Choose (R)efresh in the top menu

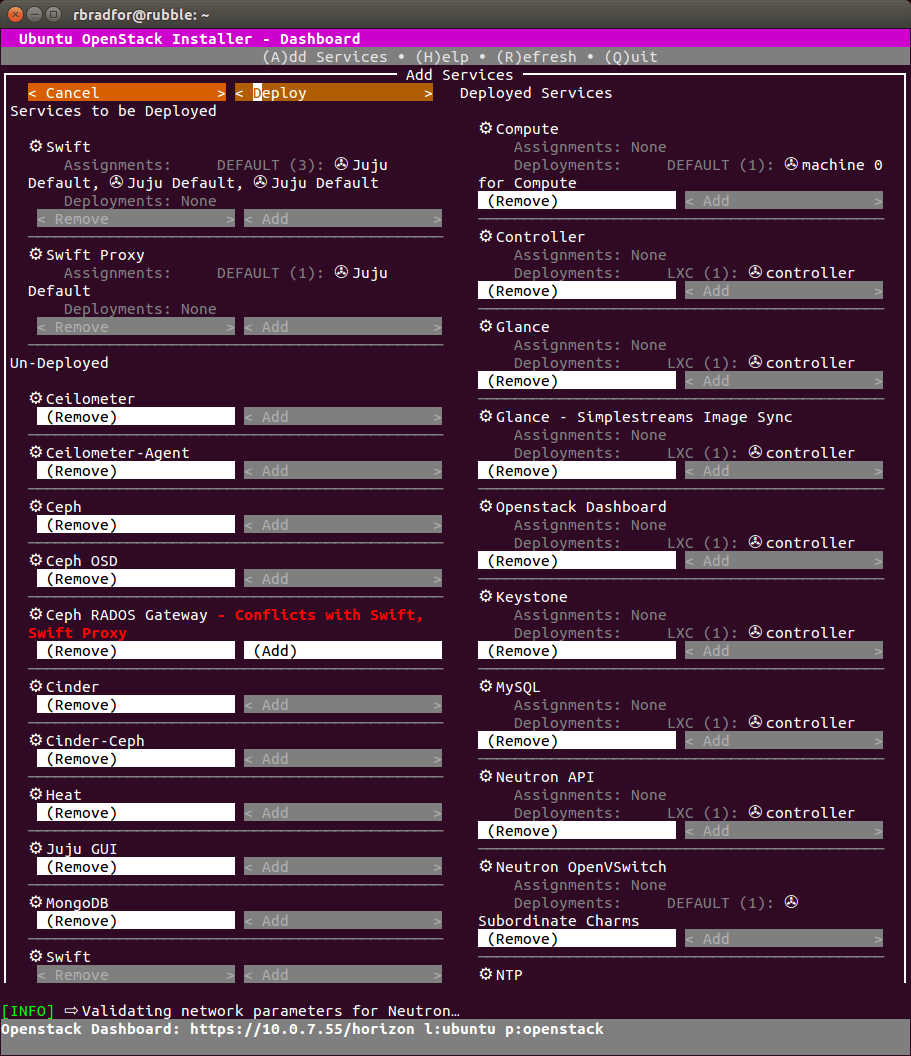(537, 57)
